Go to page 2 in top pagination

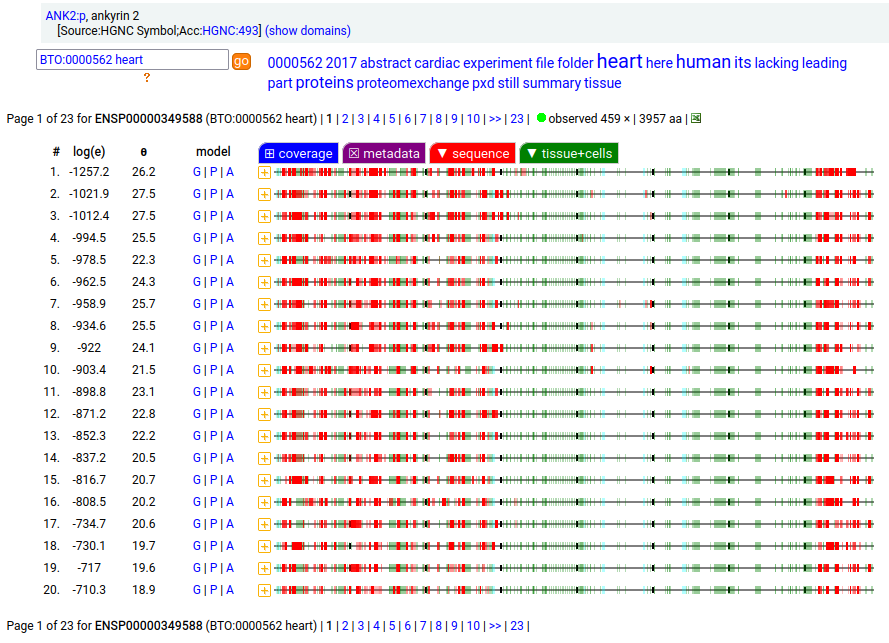pos(345,119)
